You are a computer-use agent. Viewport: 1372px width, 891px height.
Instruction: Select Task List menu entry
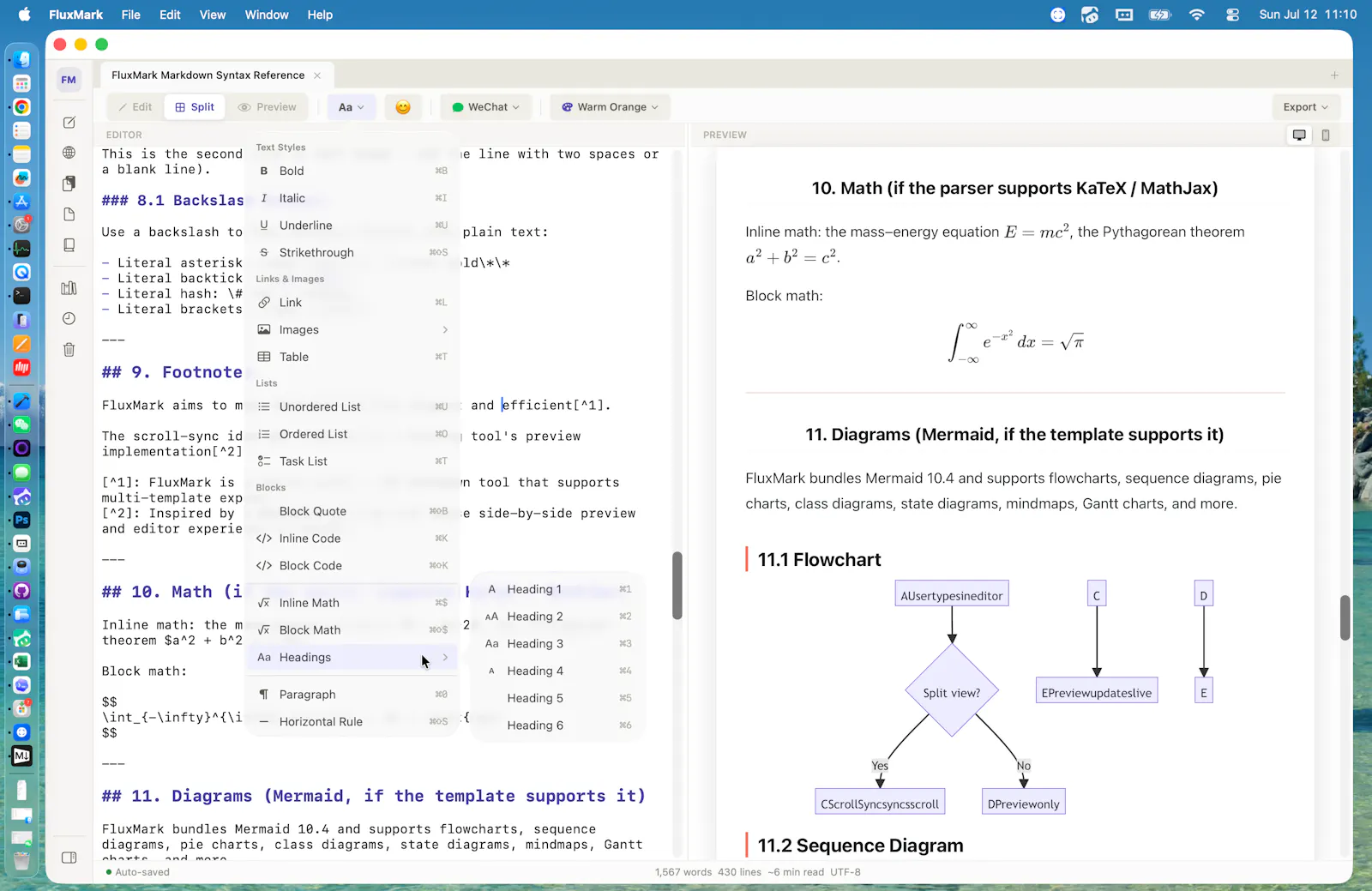click(353, 461)
